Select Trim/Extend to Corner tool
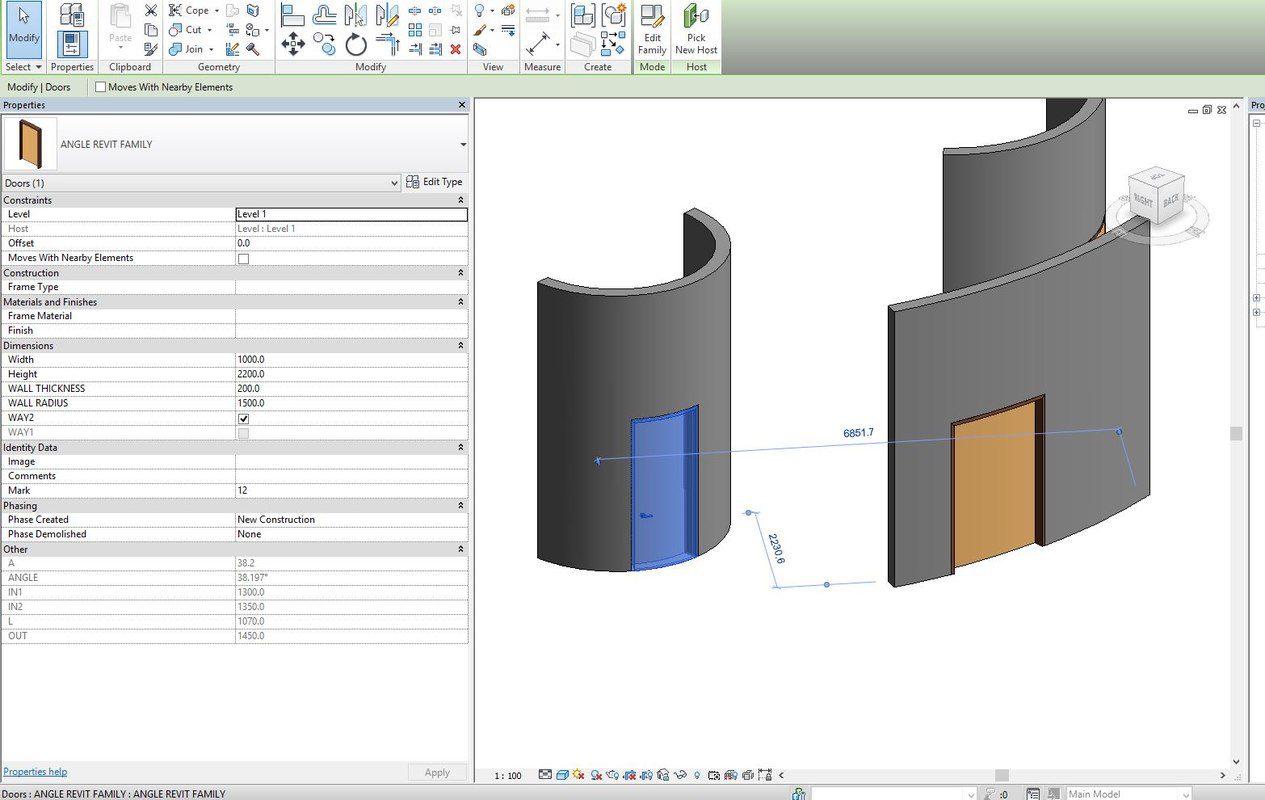Image resolution: width=1265 pixels, height=800 pixels. click(387, 44)
